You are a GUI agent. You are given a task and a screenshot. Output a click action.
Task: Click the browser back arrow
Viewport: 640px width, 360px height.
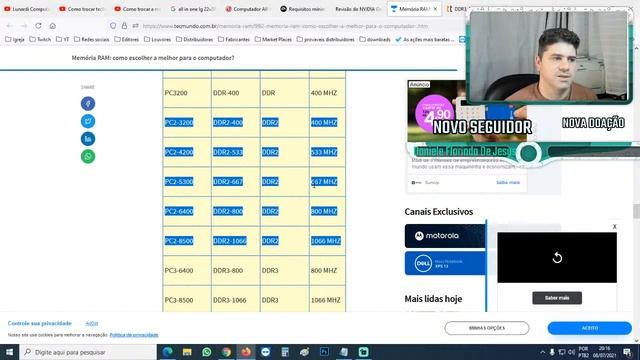10,26
